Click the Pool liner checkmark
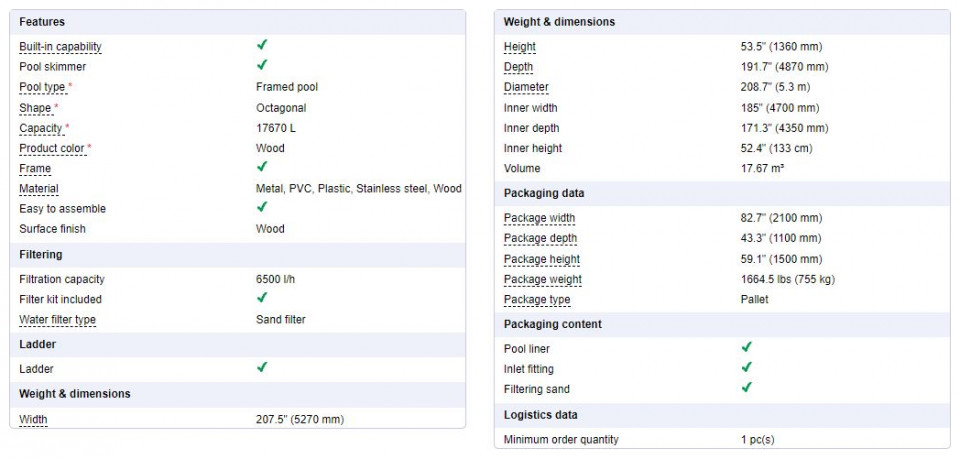The image size is (960, 459). pos(746,347)
